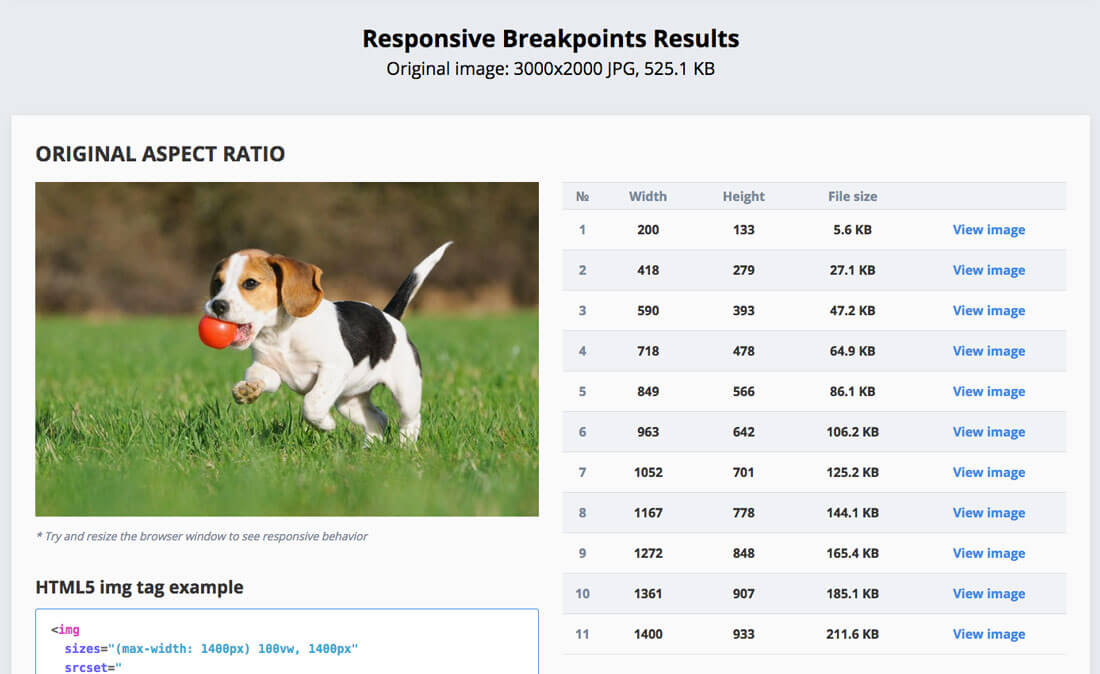The height and width of the screenshot is (674, 1100).
Task: Click the Width column header
Action: (x=647, y=197)
